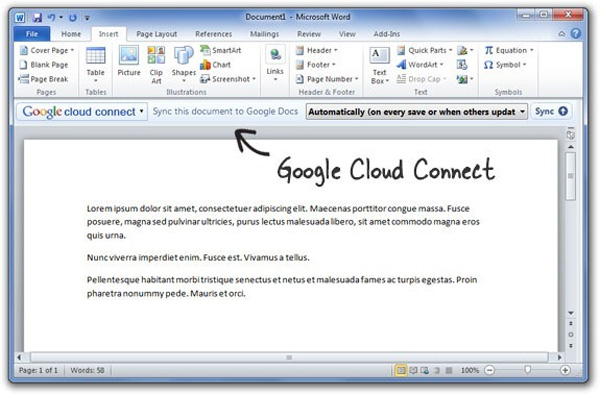Switch to Draft view

tap(449, 370)
